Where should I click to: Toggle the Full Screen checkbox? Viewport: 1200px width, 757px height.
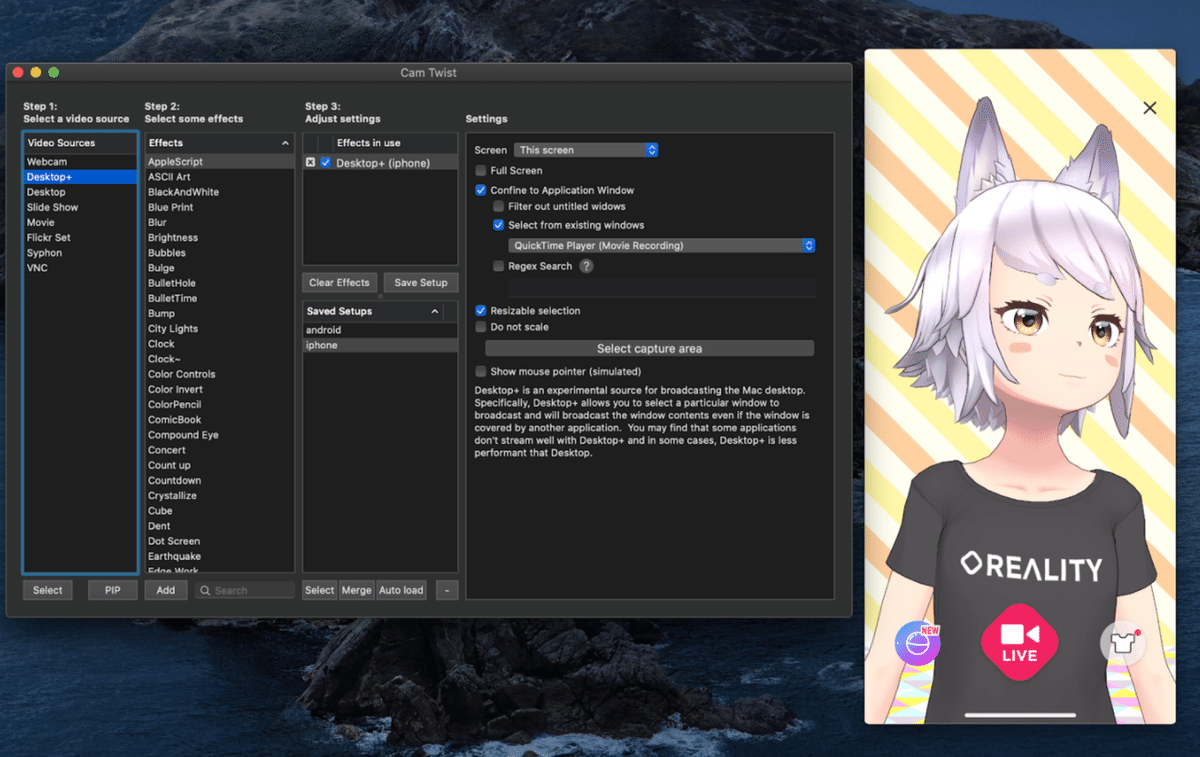pyautogui.click(x=481, y=171)
